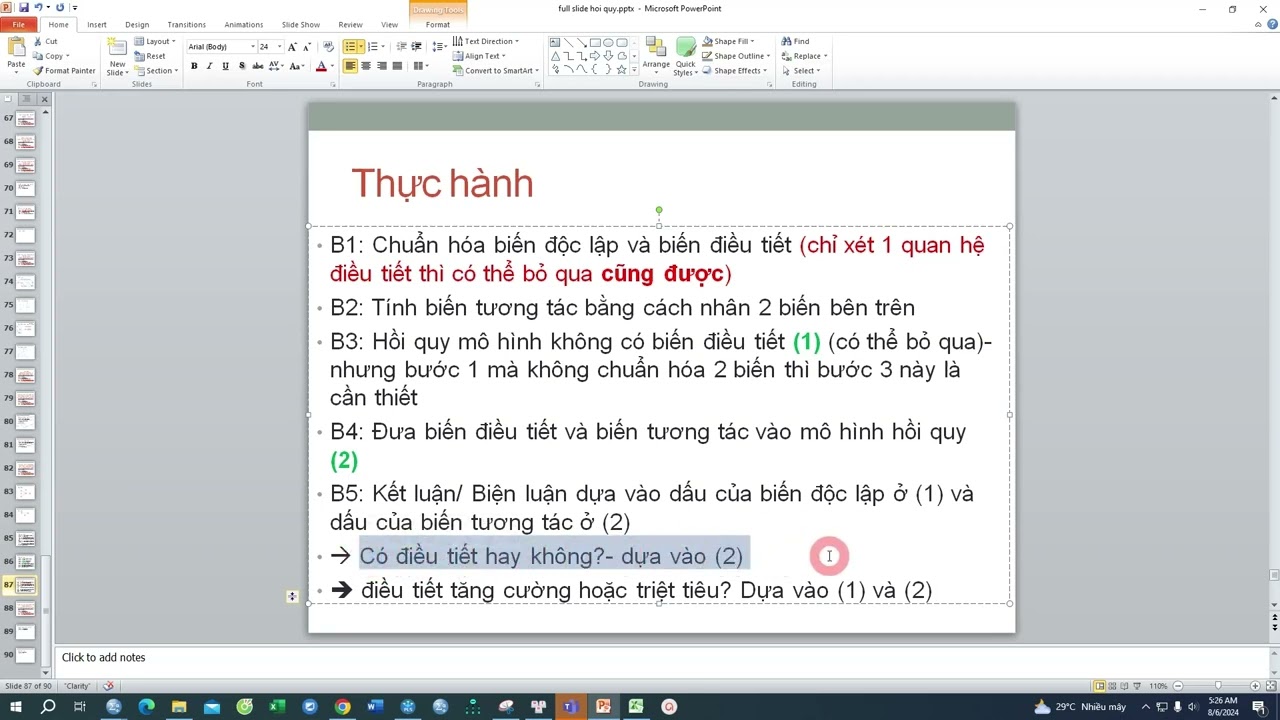Toggle Italic text style
This screenshot has width=1280, height=720.
point(209,66)
